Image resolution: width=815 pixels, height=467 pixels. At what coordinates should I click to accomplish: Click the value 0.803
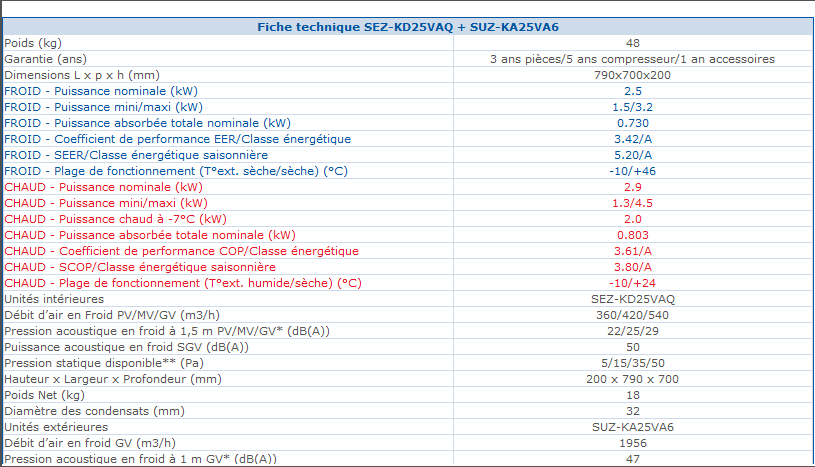coord(633,235)
